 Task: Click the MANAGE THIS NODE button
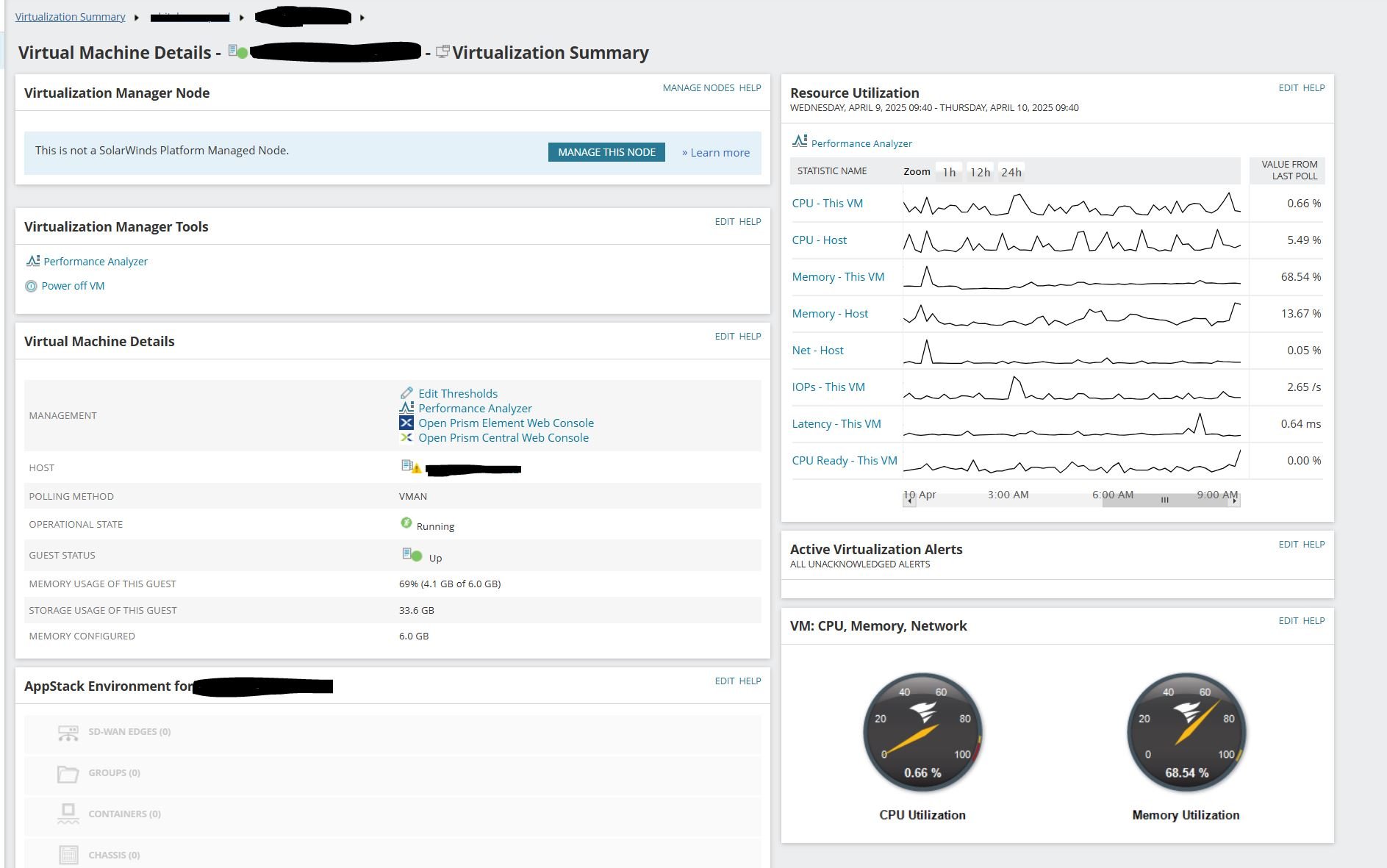coord(606,152)
